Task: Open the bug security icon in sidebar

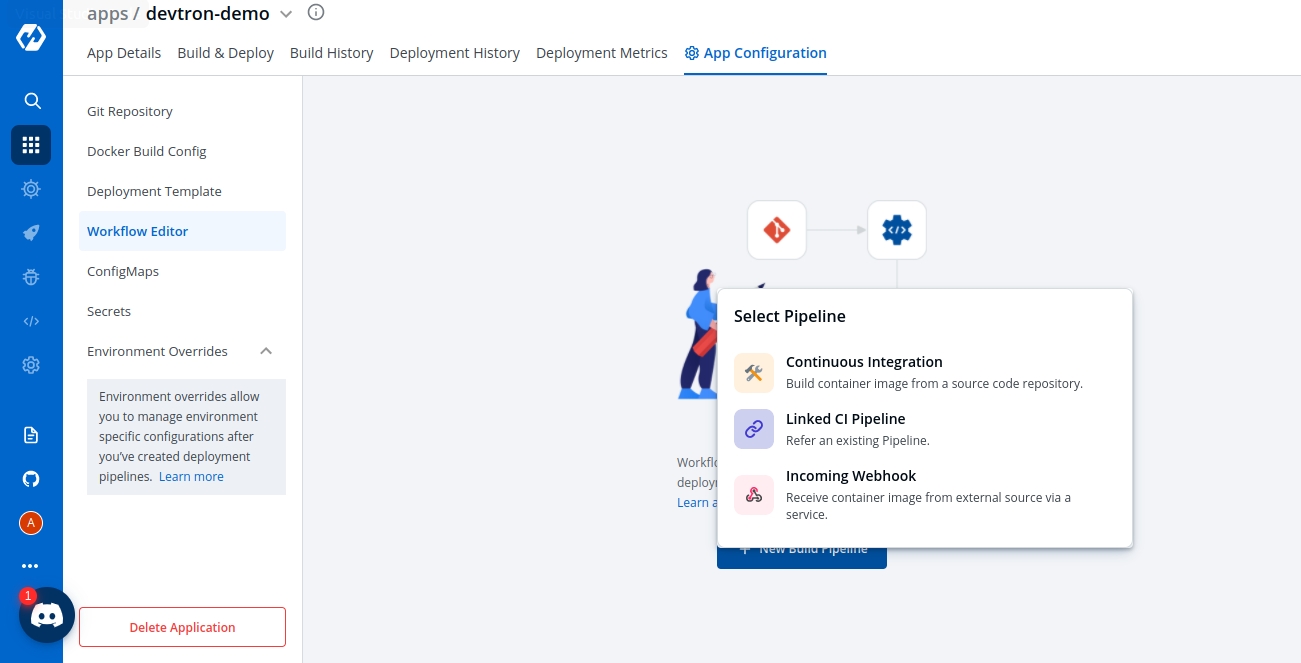Action: [31, 277]
